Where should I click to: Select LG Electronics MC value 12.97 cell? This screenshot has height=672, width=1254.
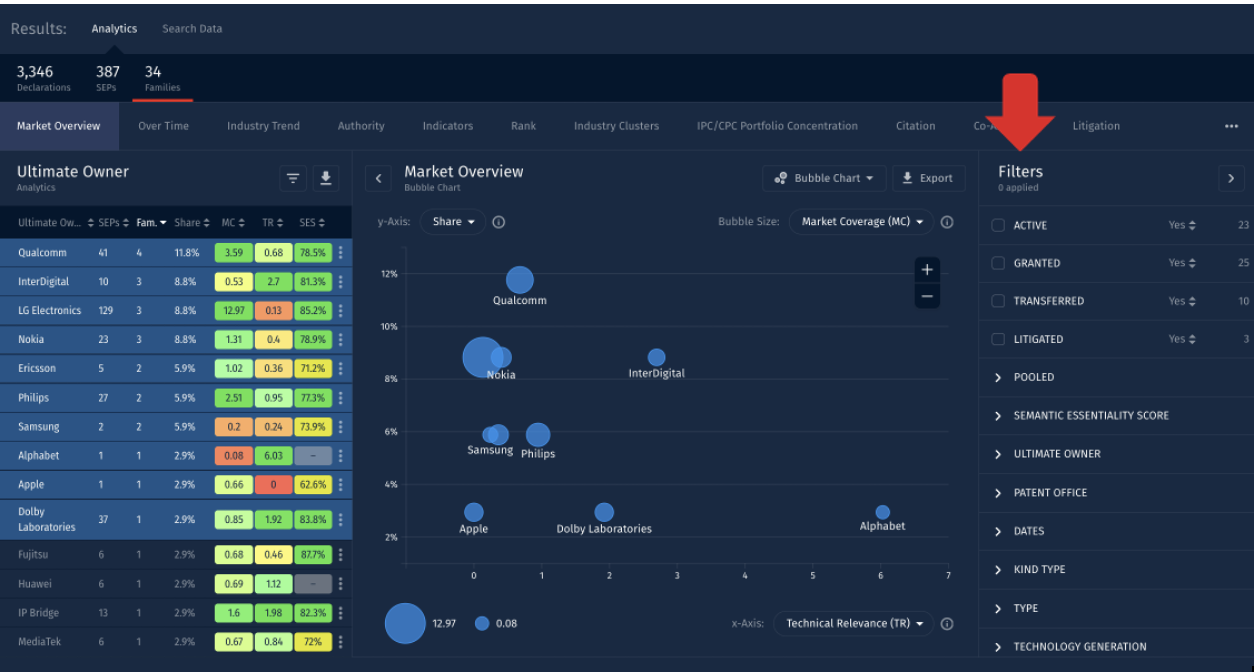(x=234, y=311)
